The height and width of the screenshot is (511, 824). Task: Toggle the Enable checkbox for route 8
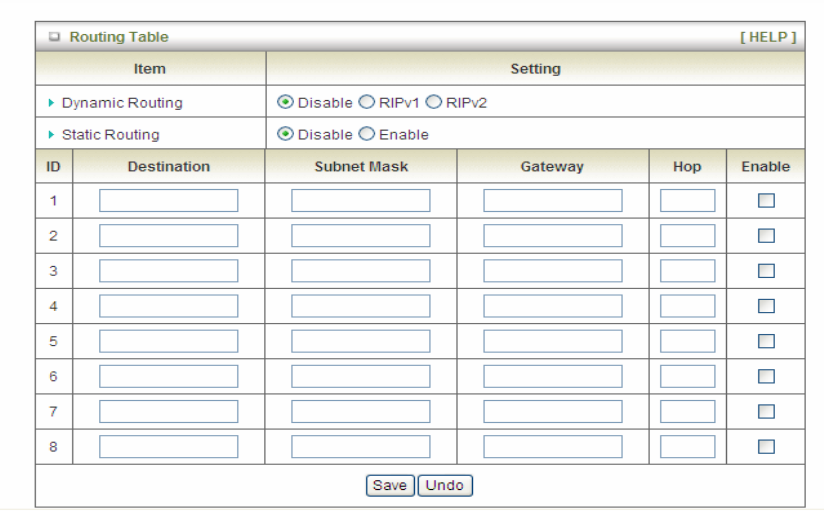point(766,446)
